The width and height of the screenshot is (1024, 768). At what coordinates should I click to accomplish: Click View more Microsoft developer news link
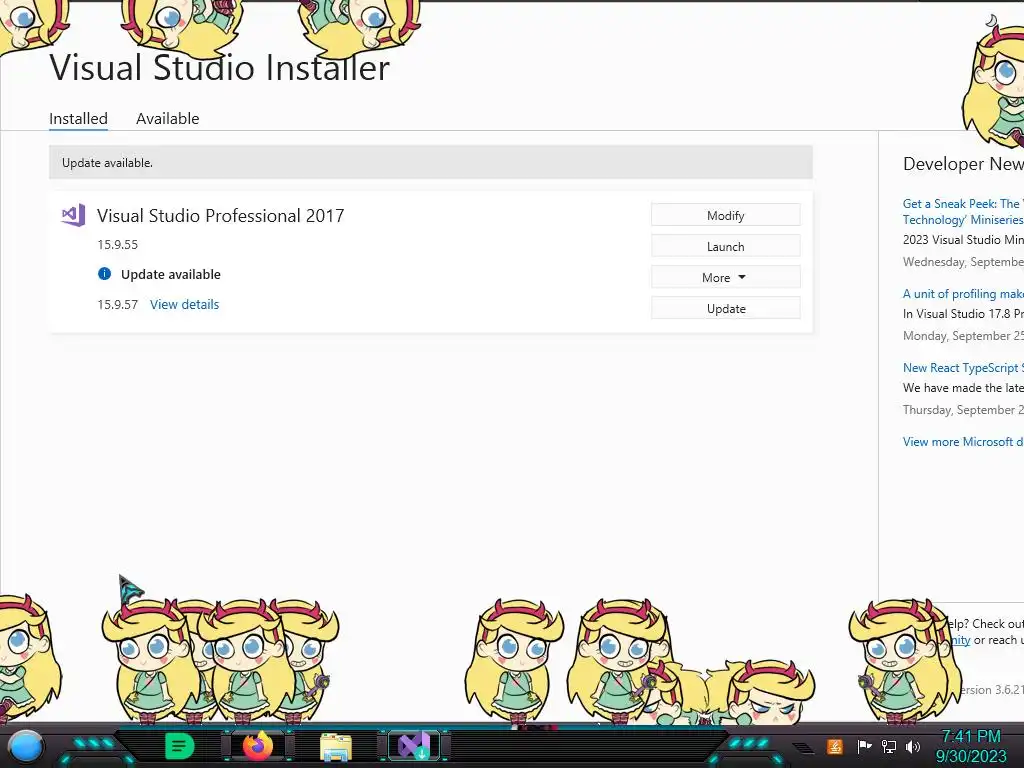[963, 441]
